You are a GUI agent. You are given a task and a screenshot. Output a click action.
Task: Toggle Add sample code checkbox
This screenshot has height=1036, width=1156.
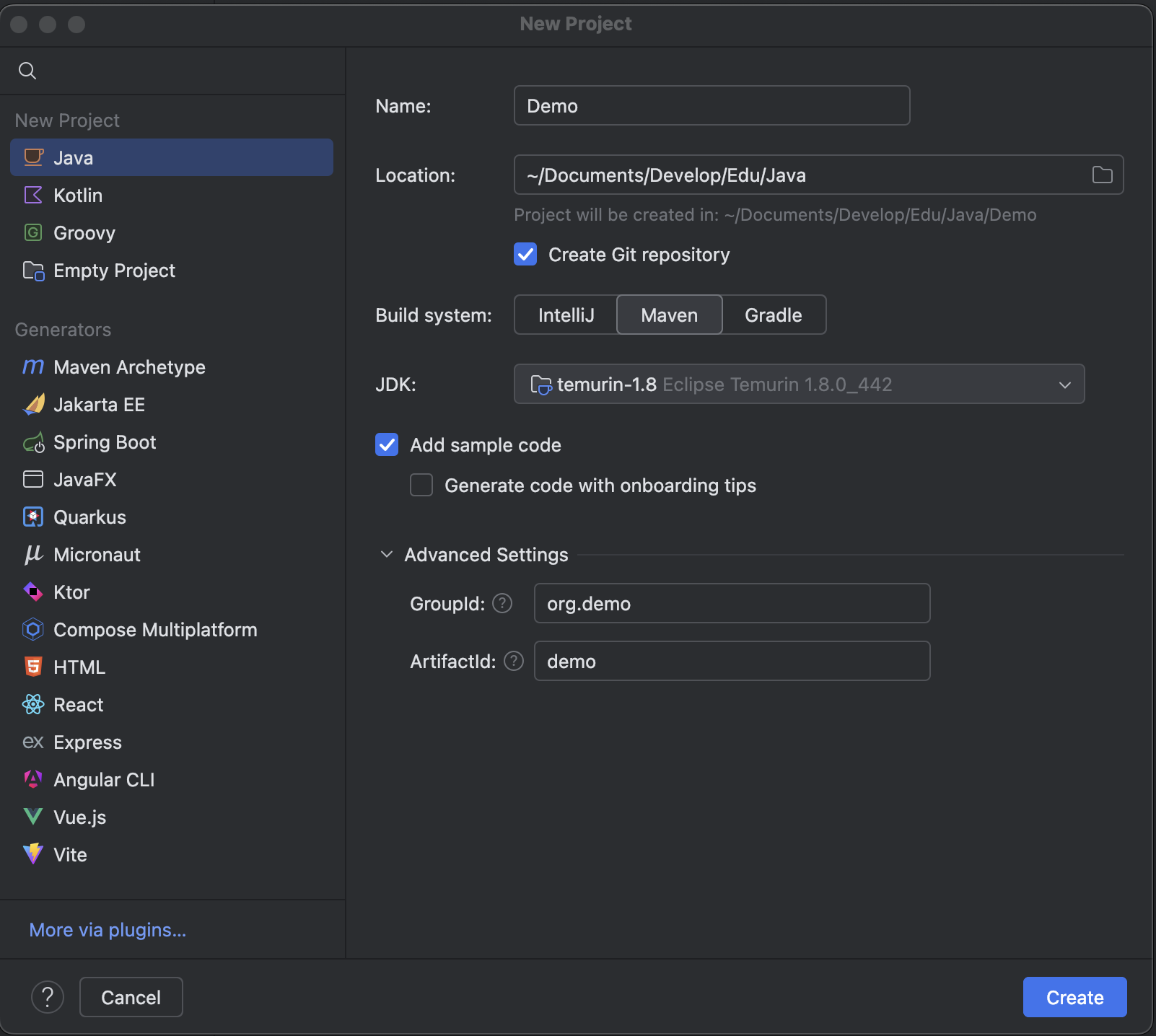pyautogui.click(x=387, y=444)
